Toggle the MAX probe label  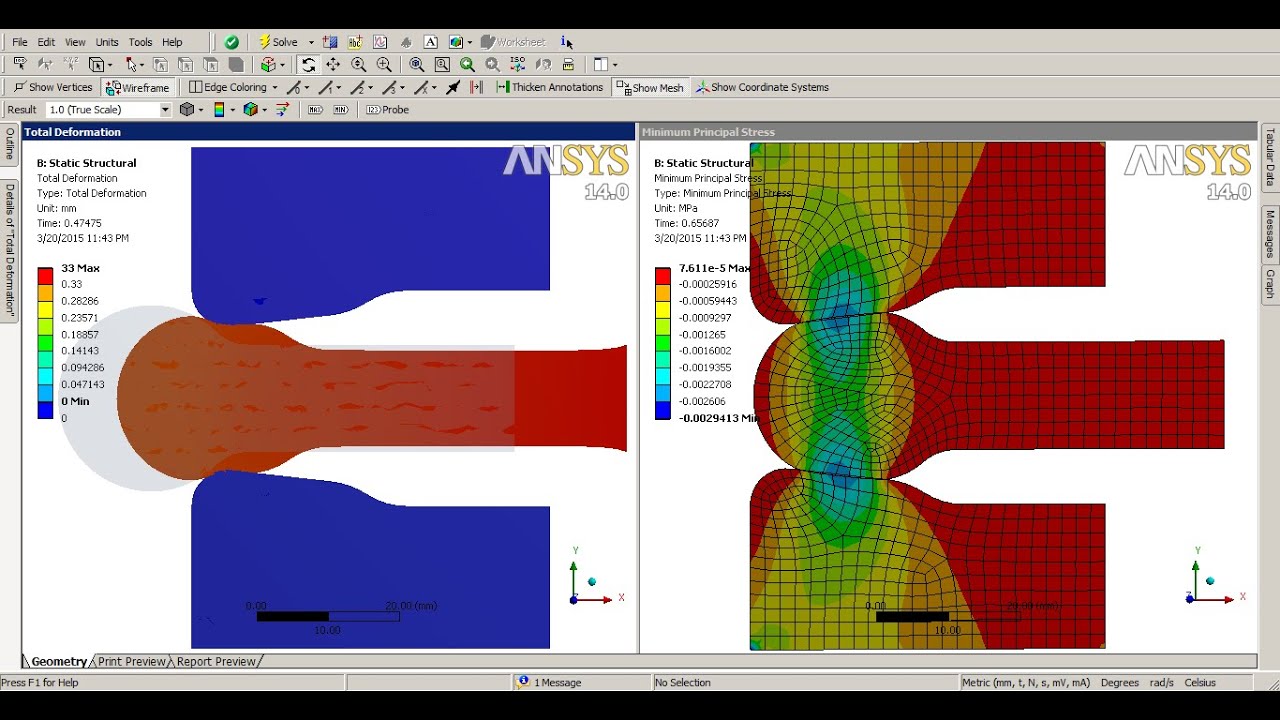[x=315, y=109]
